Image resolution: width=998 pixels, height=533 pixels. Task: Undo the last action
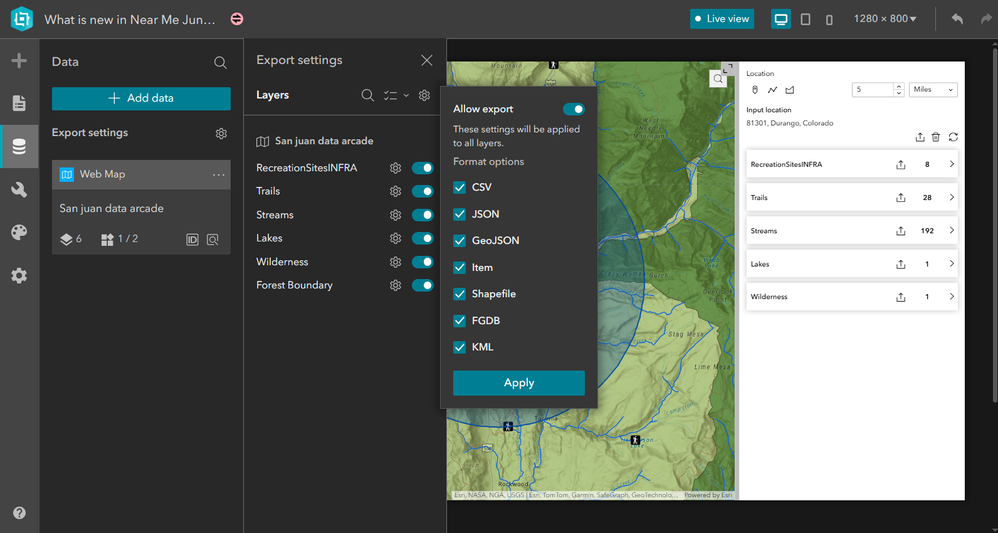click(957, 18)
